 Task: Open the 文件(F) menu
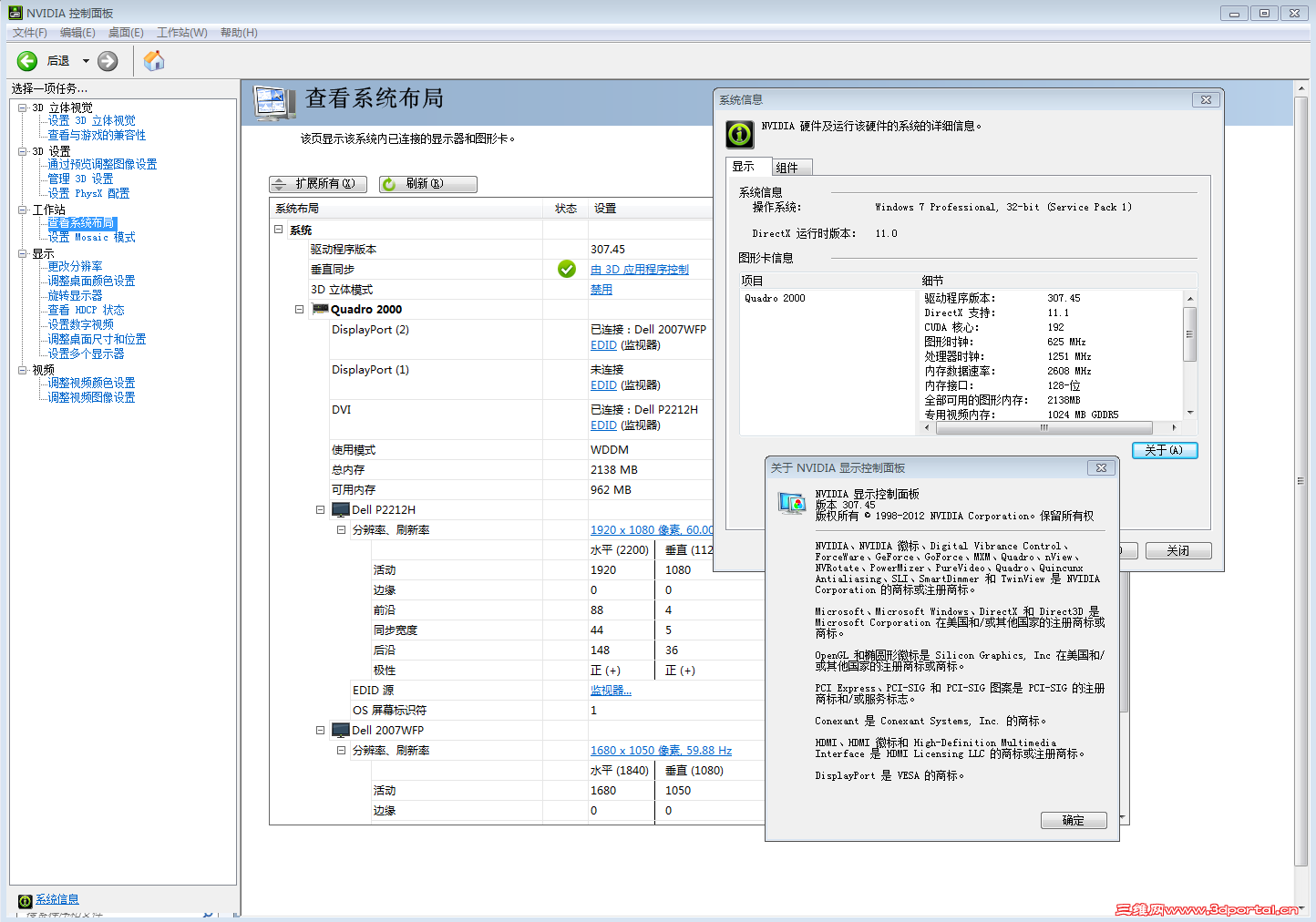[30, 33]
